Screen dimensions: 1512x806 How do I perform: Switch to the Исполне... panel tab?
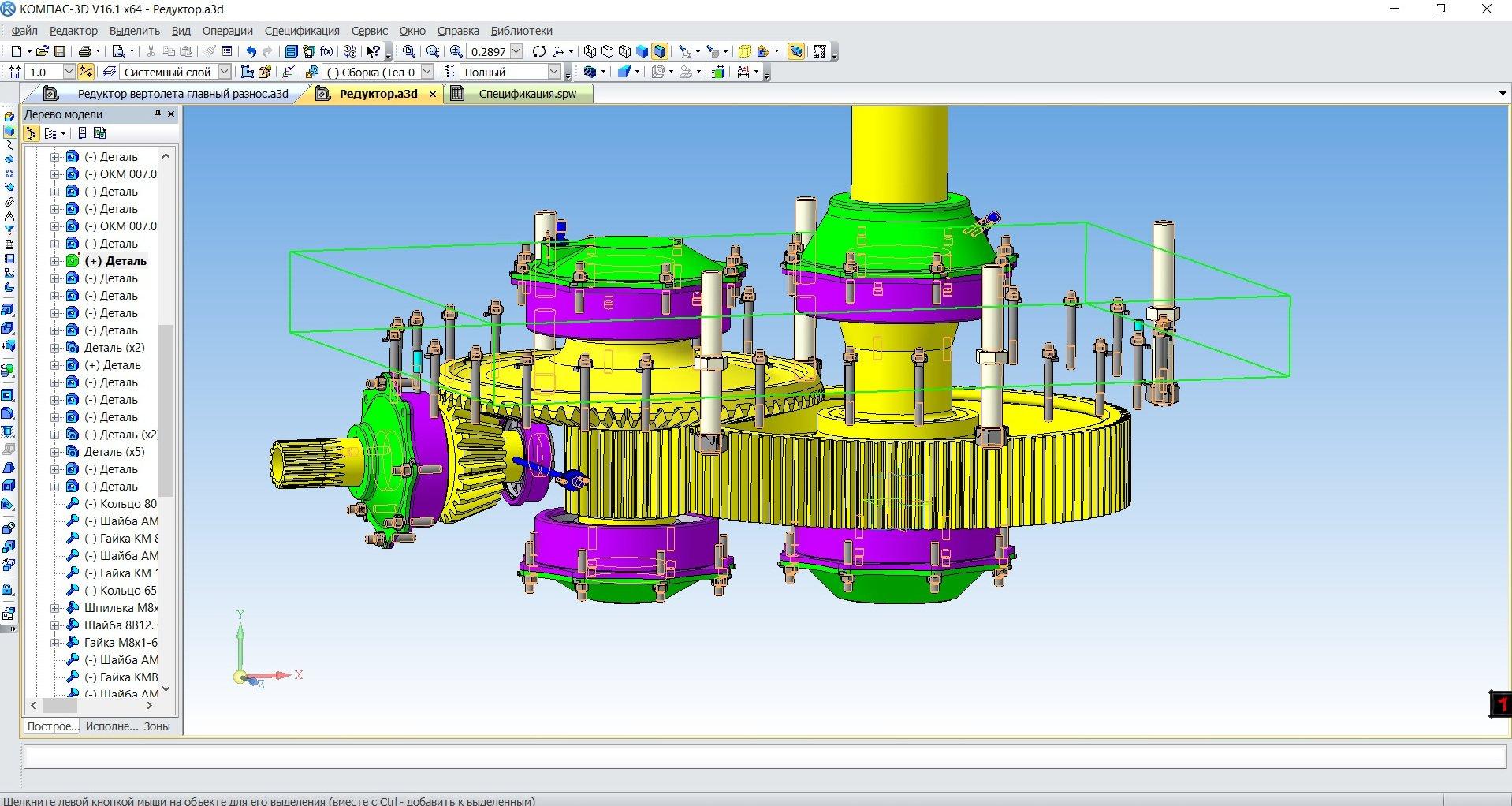111,726
